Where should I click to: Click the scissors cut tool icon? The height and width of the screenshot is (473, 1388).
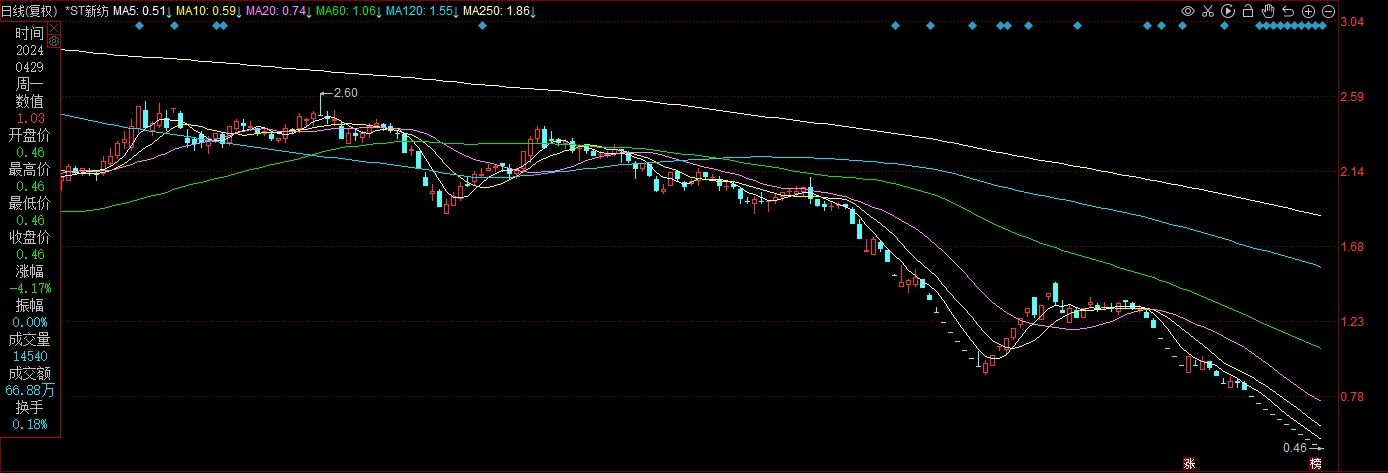click(1208, 11)
